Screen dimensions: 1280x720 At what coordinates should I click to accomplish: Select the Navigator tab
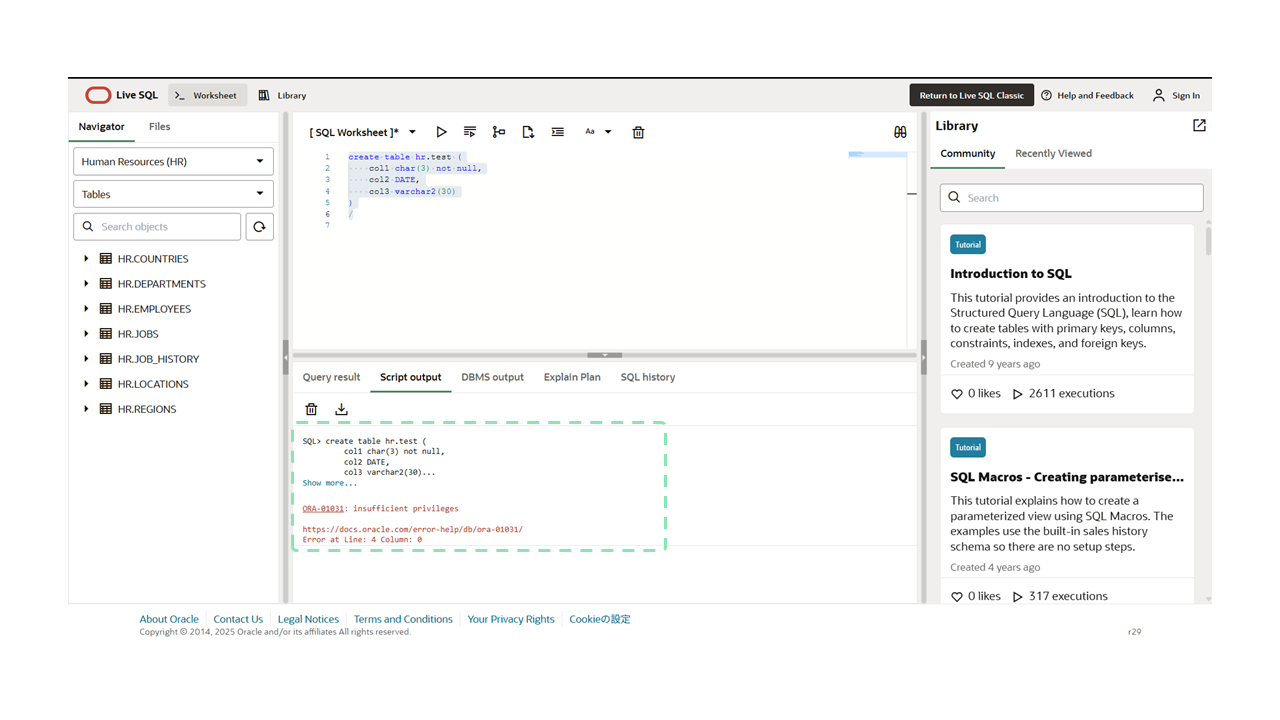(x=102, y=127)
